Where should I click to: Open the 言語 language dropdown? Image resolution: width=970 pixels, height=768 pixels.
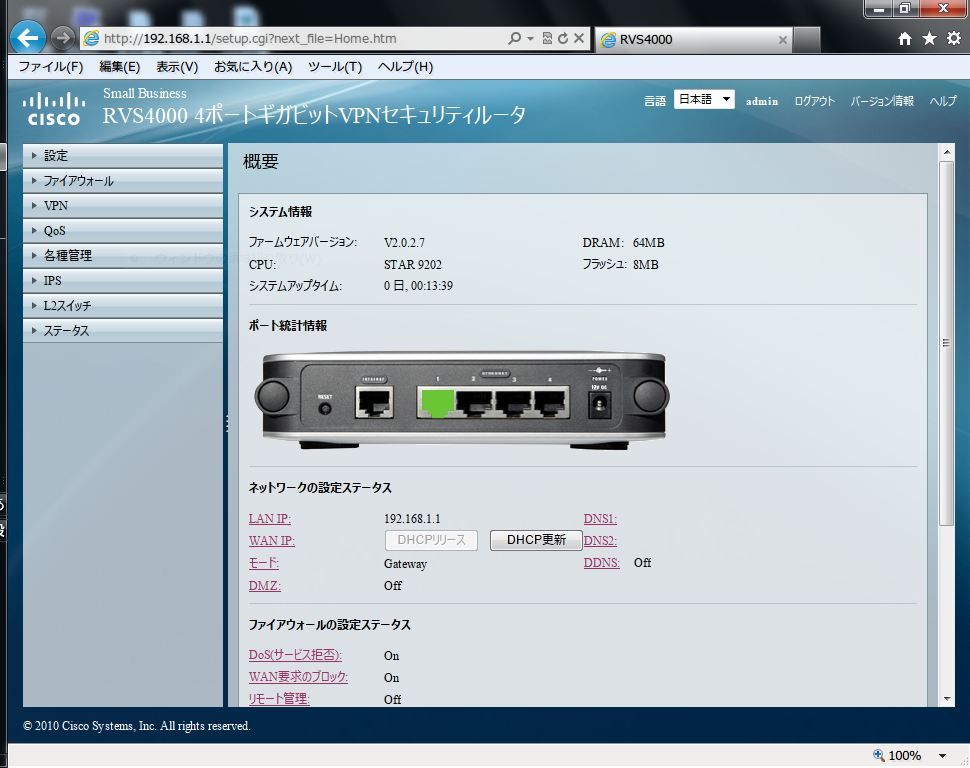(704, 99)
